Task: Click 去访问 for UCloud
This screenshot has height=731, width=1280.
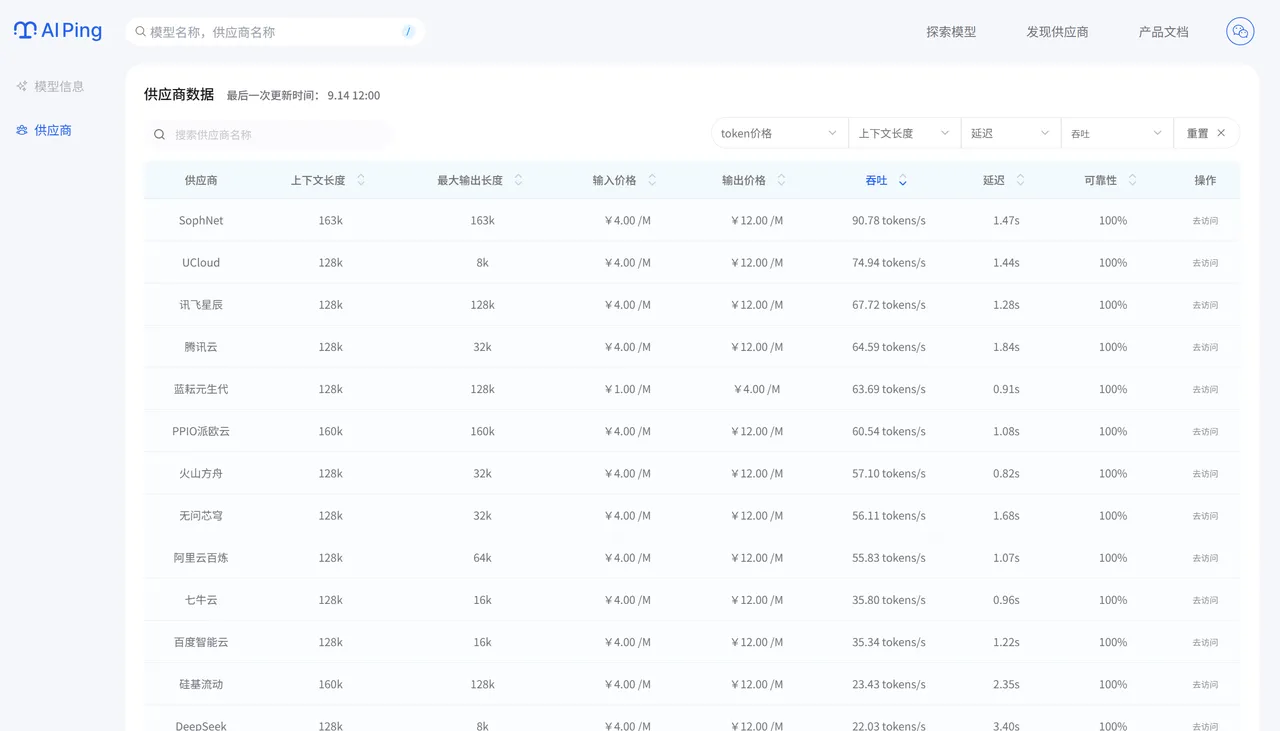Action: click(1205, 263)
